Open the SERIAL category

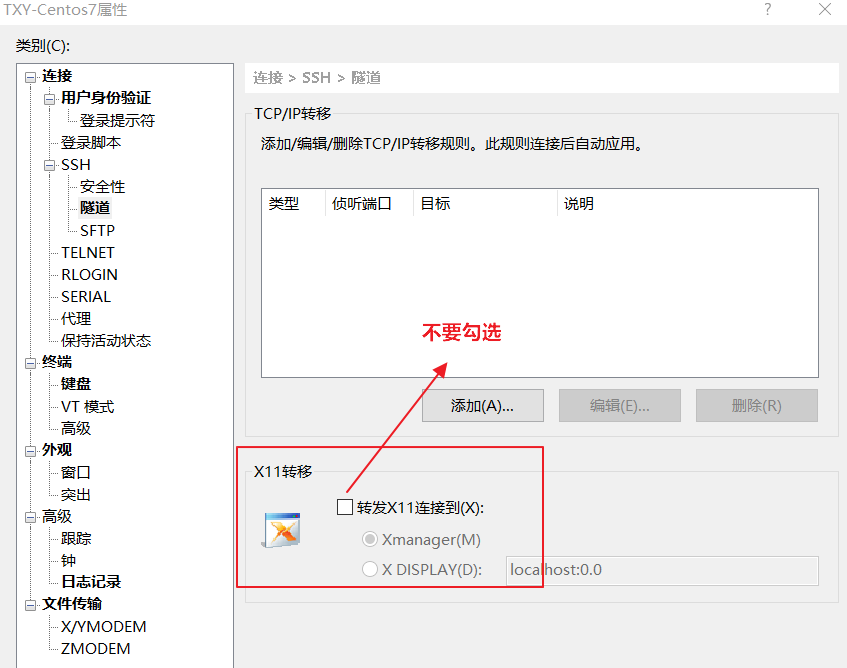86,297
